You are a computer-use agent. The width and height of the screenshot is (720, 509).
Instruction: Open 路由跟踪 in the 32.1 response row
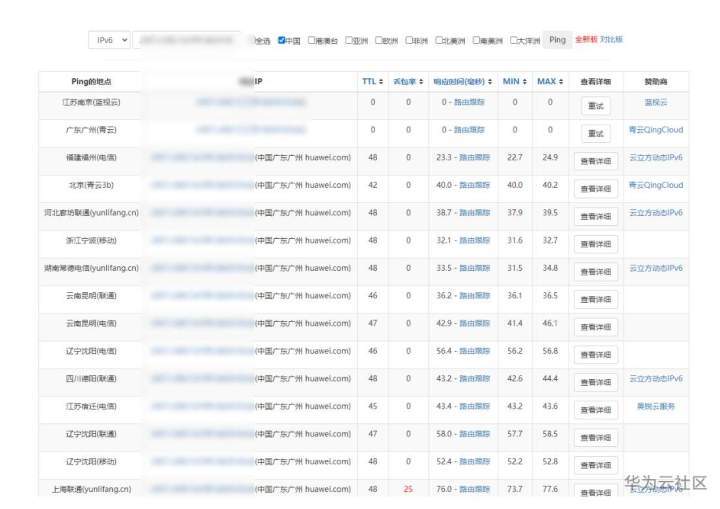tap(475, 240)
